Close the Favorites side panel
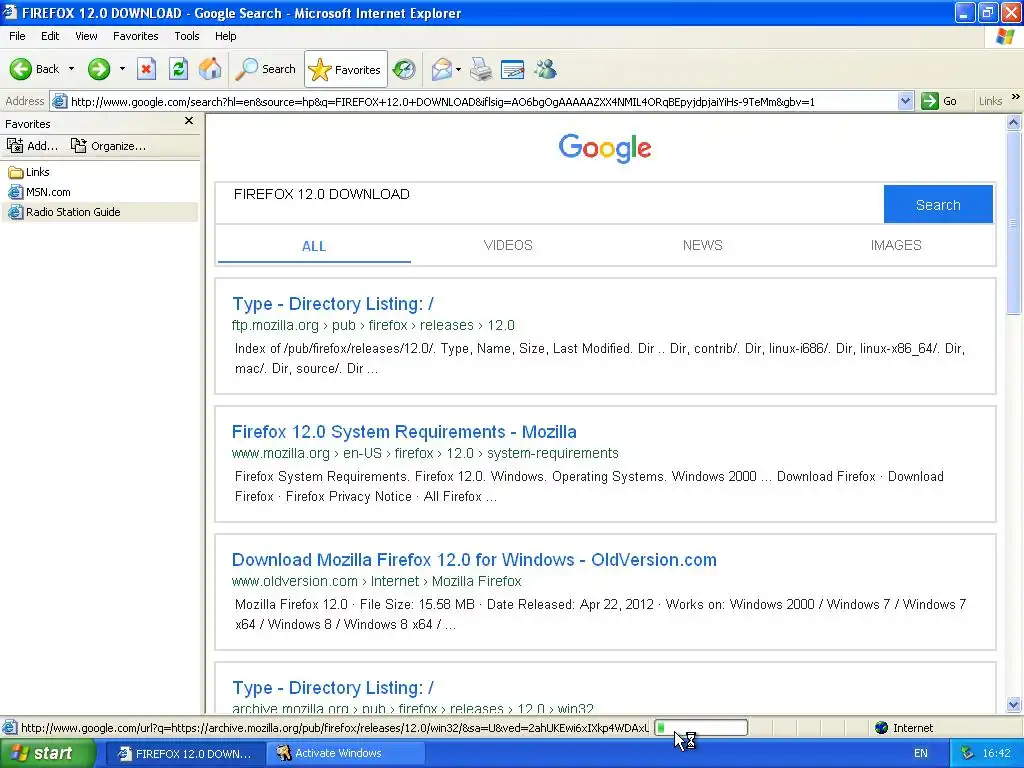This screenshot has width=1024, height=768. pyautogui.click(x=189, y=121)
